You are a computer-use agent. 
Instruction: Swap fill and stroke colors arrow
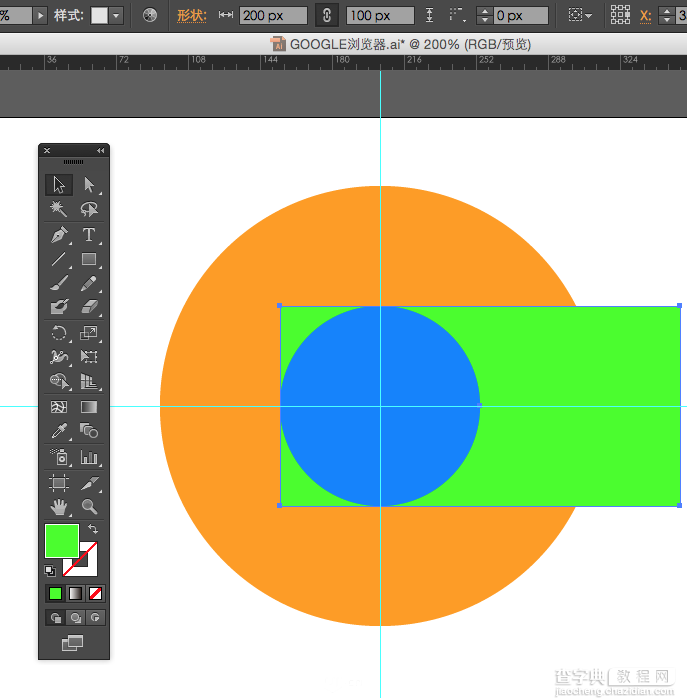93,529
